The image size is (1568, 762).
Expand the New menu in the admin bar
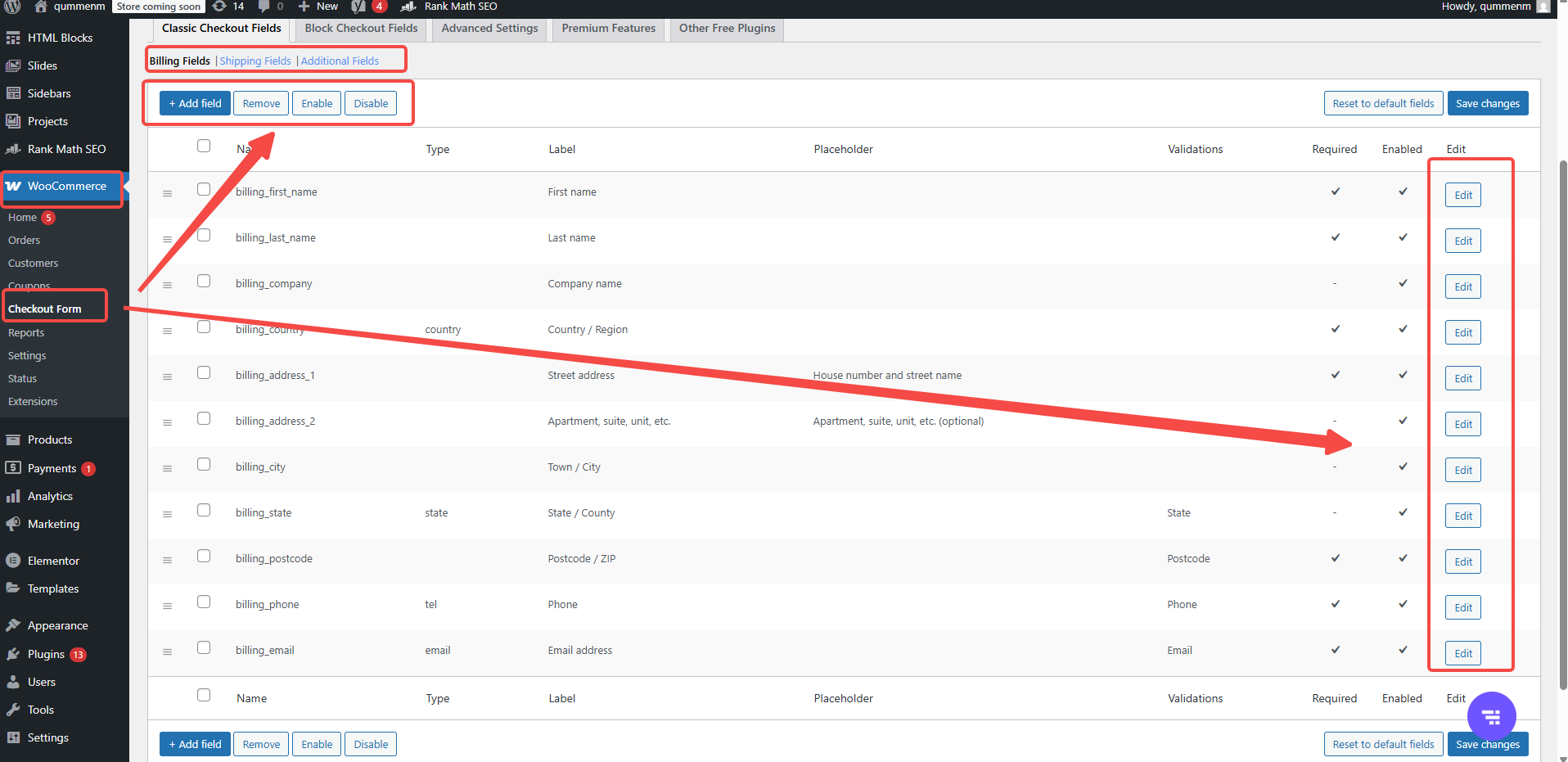(318, 7)
